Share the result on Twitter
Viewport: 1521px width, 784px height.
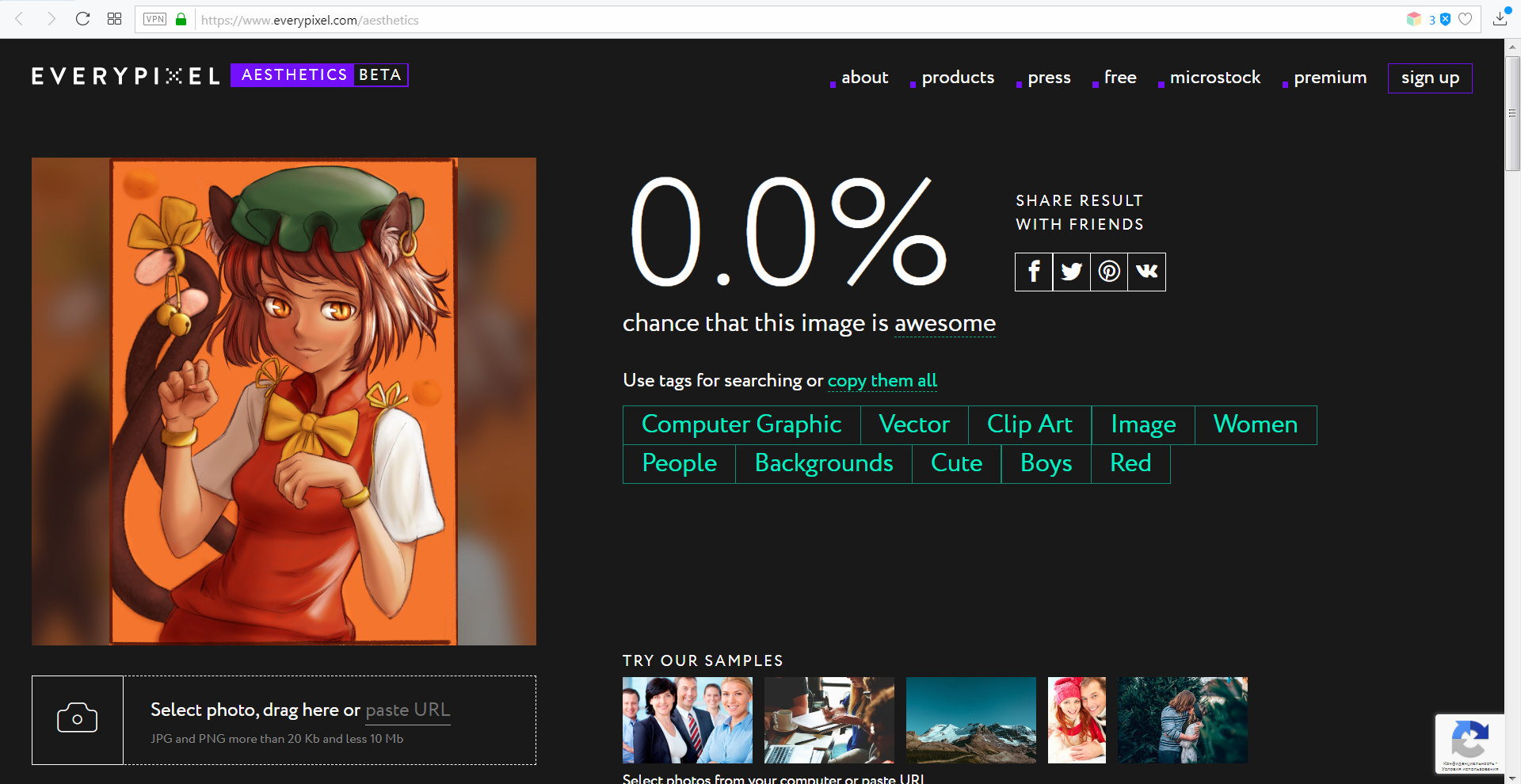coord(1072,272)
